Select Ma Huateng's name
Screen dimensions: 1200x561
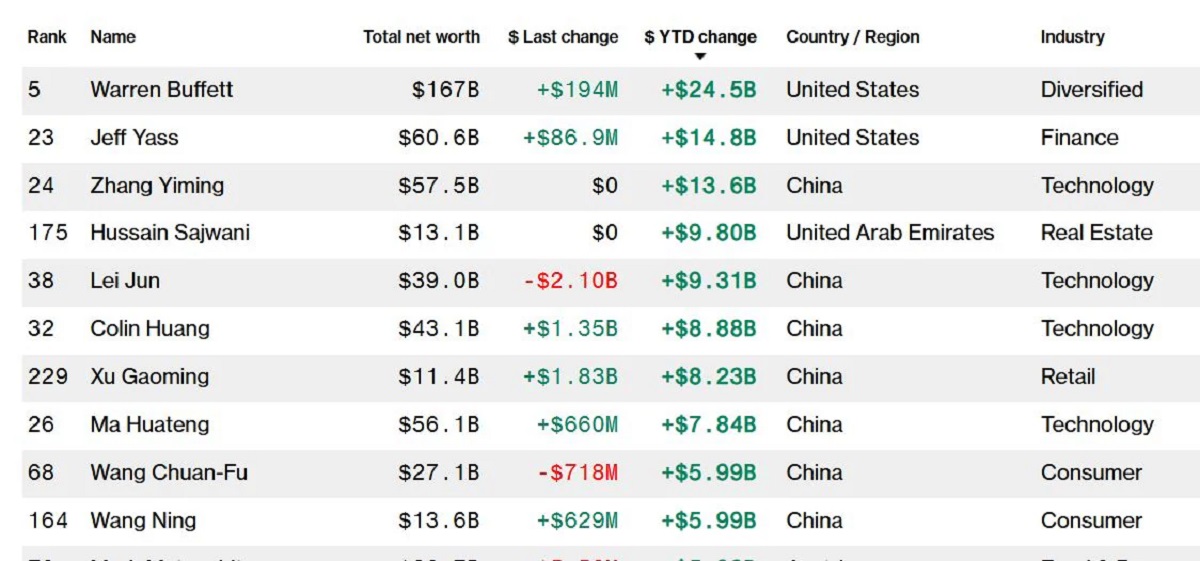click(x=150, y=425)
